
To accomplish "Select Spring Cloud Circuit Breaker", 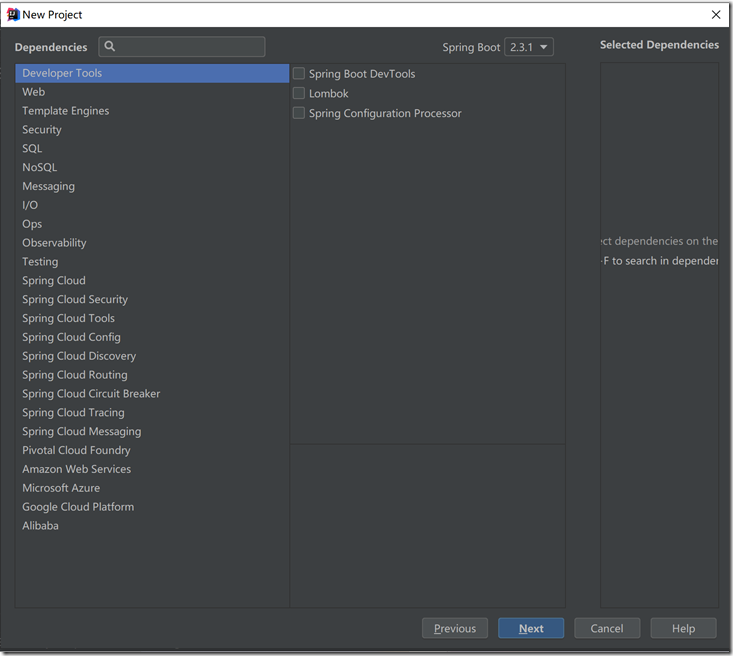I will coord(152,394).
